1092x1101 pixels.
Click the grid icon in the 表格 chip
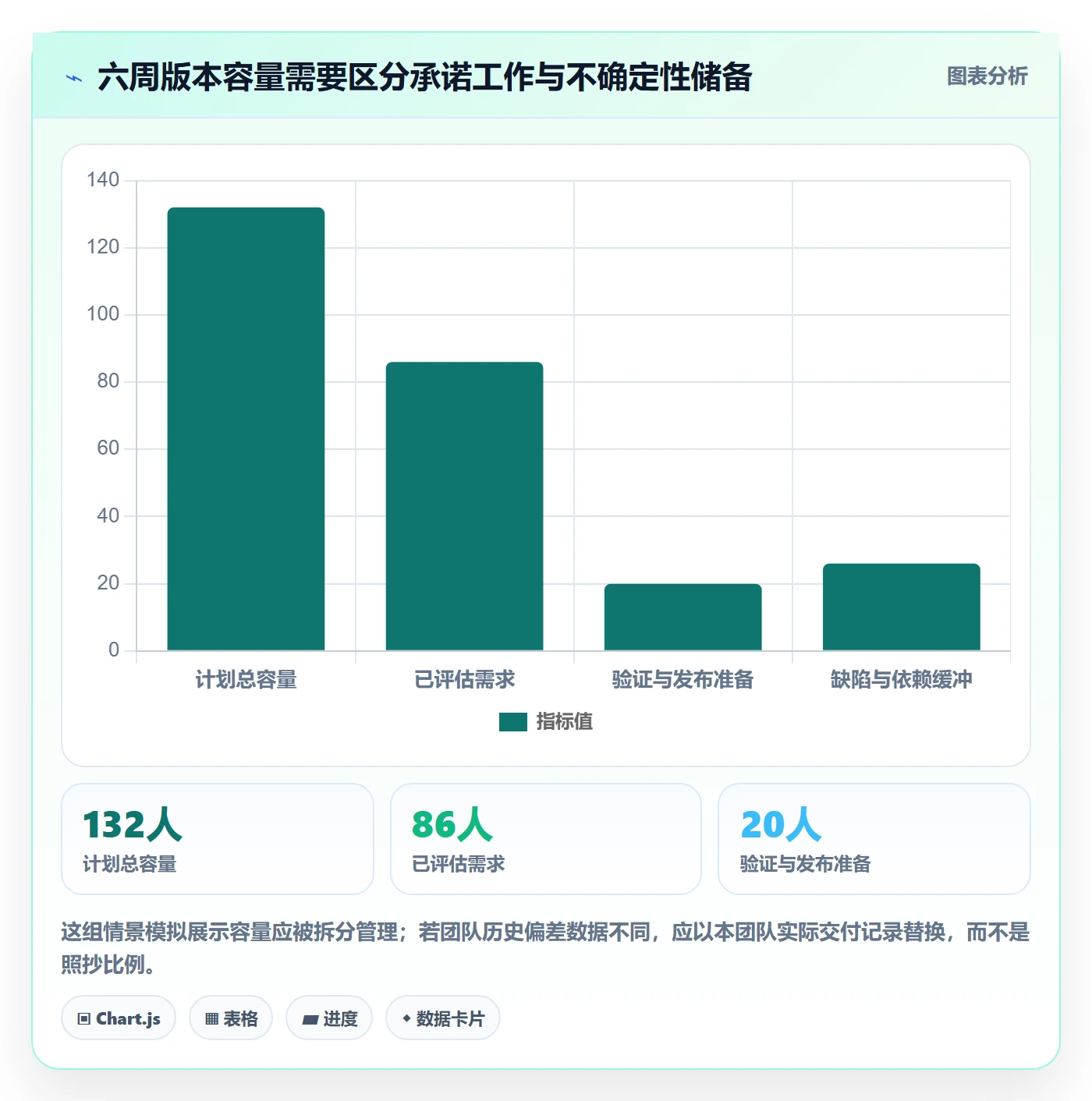pyautogui.click(x=211, y=1019)
